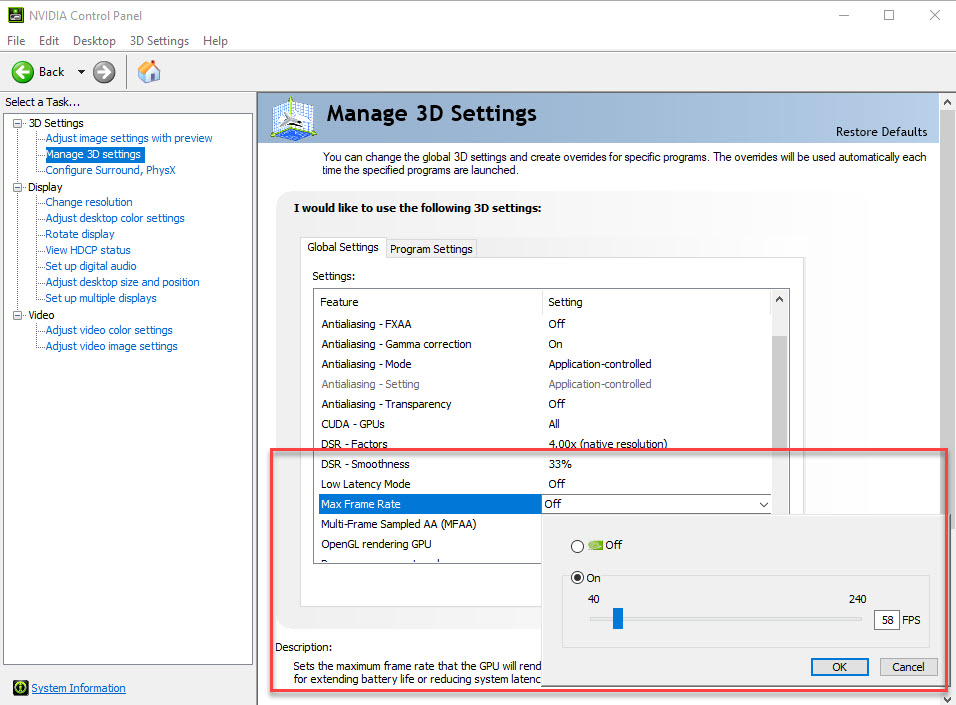The width and height of the screenshot is (956, 705).
Task: Select Antialiasing - Gamma correction row
Action: point(545,344)
